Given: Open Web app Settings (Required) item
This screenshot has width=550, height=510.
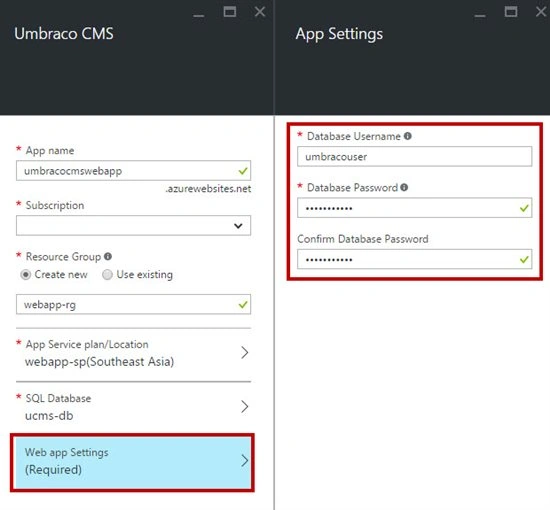Looking at the screenshot, I should [x=132, y=462].
